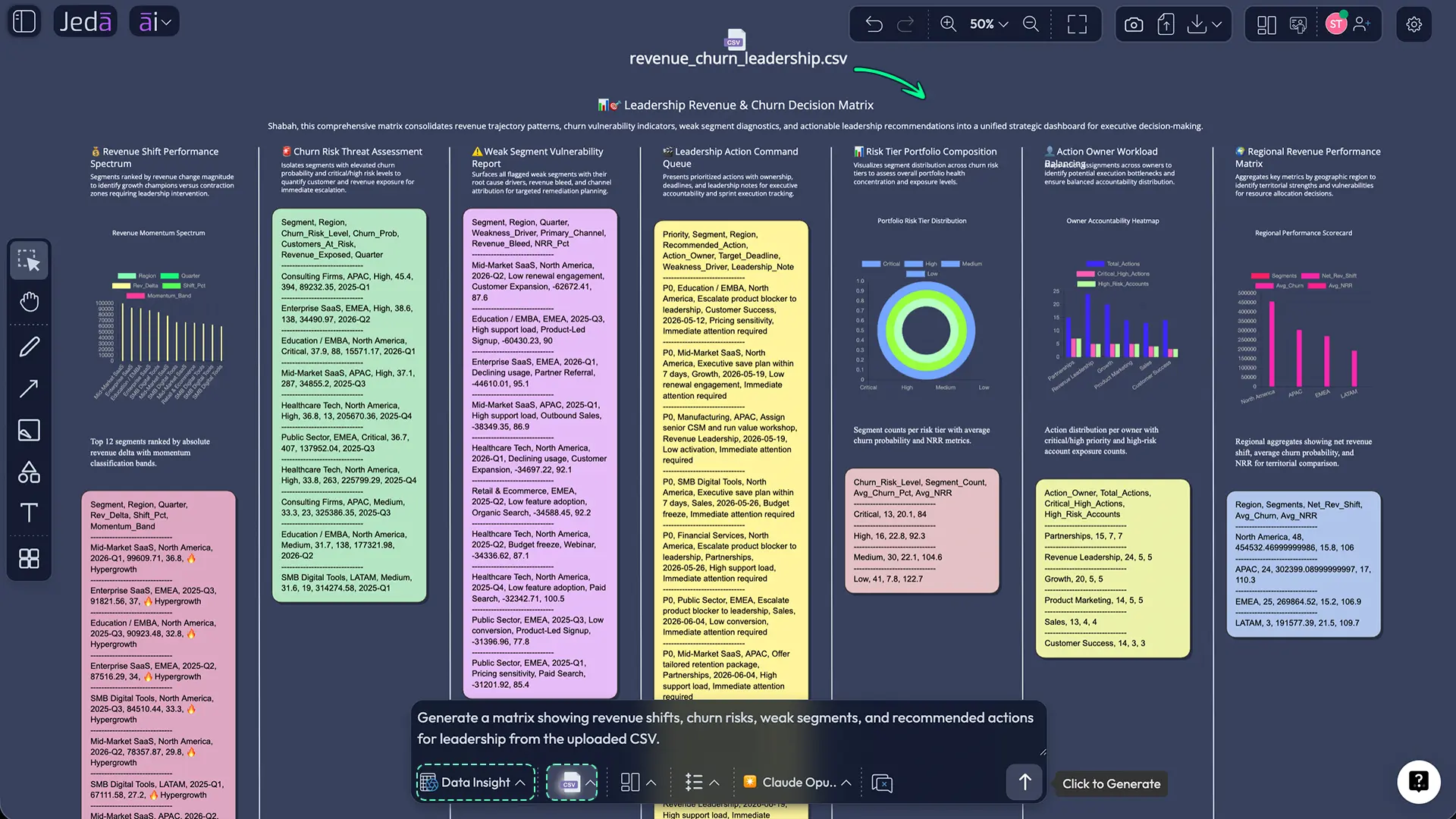Viewport: 1456px width, 819px height.
Task: Select the revenue_churn_leadership.csv file label
Action: [737, 58]
